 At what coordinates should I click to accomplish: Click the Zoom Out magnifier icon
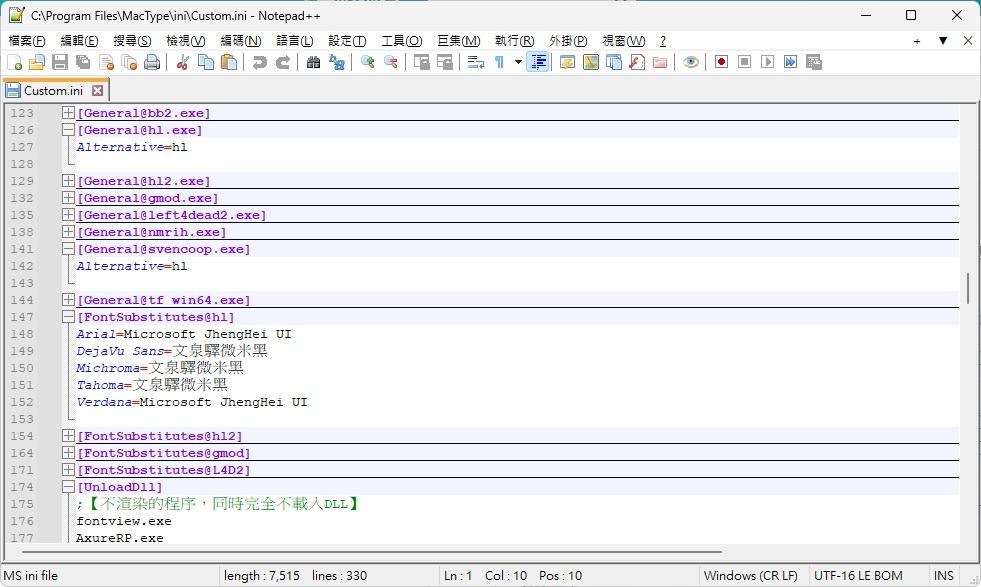click(x=390, y=62)
